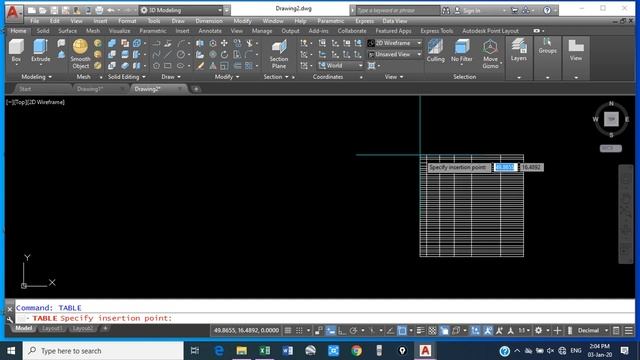
Task: Click the command line input area
Action: 324,318
